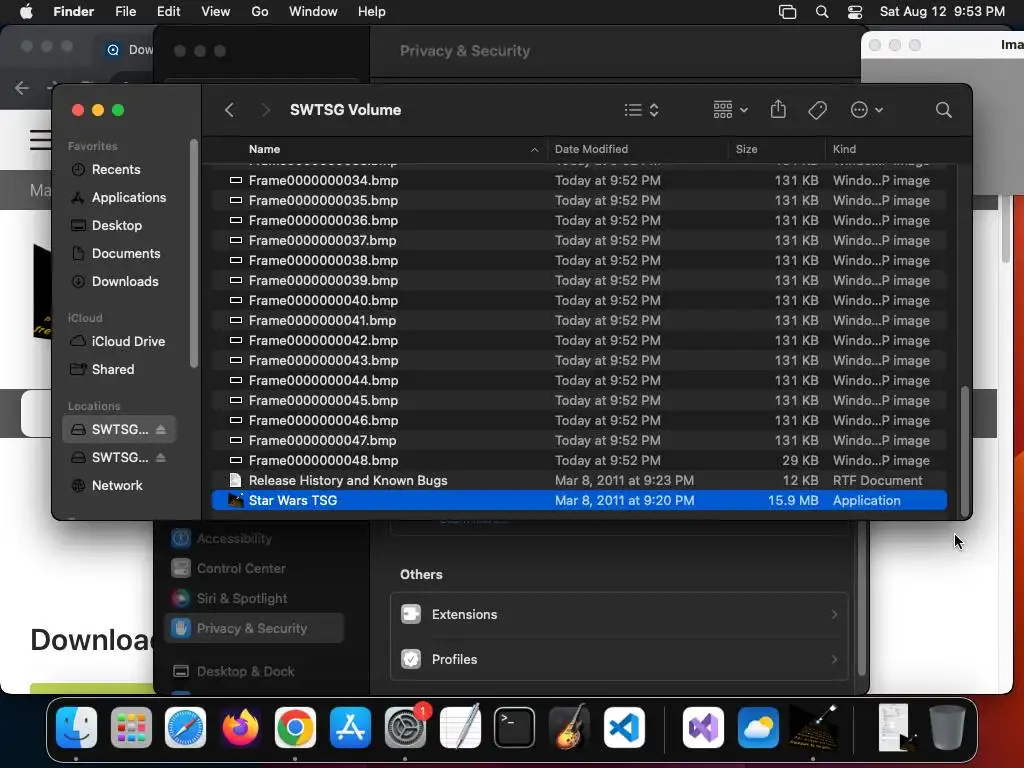Image resolution: width=1024 pixels, height=768 pixels.
Task: Click the Share icon in Finder toolbar
Action: click(778, 109)
